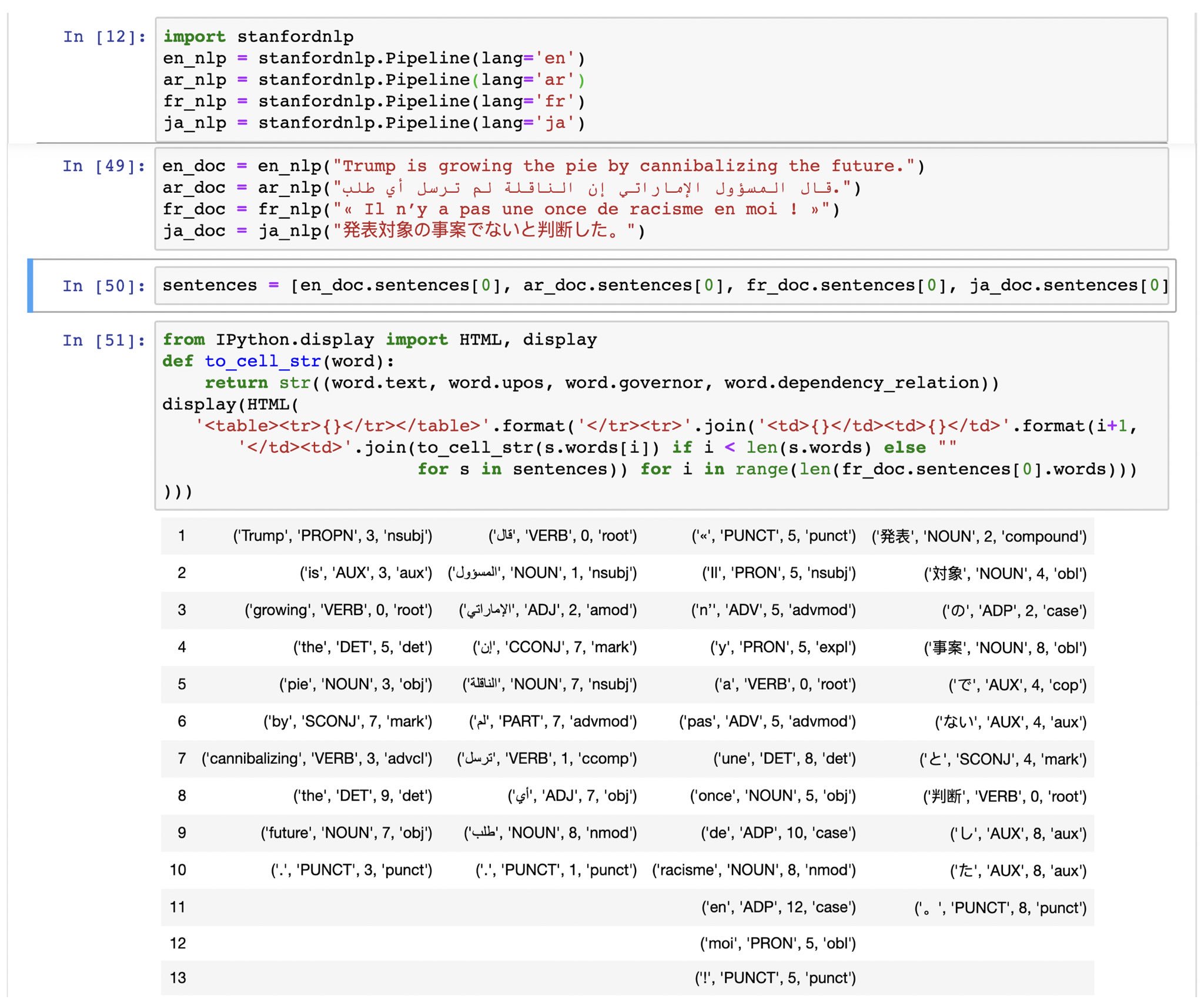Click the In [12] prompt label

click(x=105, y=37)
